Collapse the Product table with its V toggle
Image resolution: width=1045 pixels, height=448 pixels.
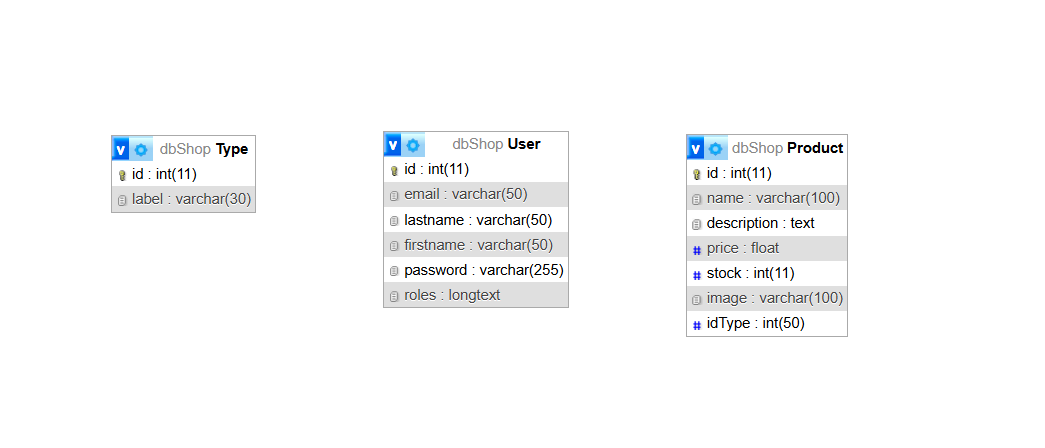tap(696, 149)
